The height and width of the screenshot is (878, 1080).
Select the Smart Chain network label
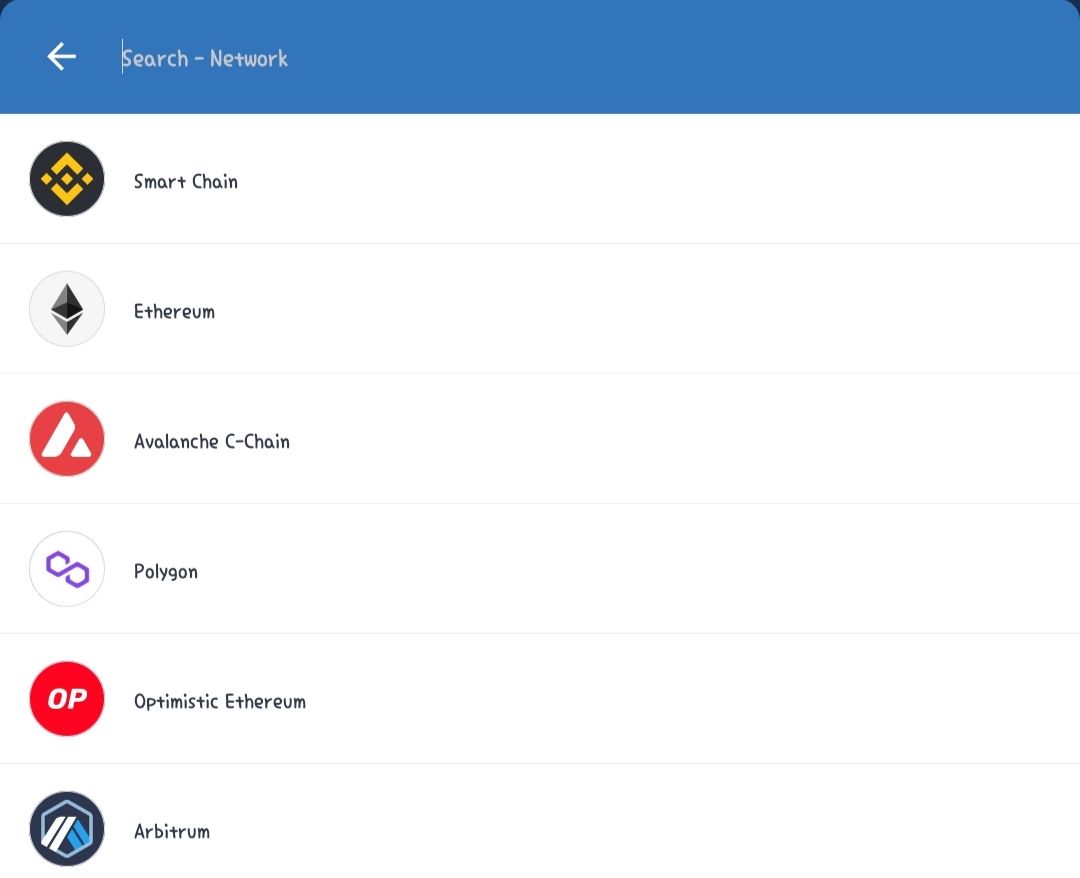(186, 181)
